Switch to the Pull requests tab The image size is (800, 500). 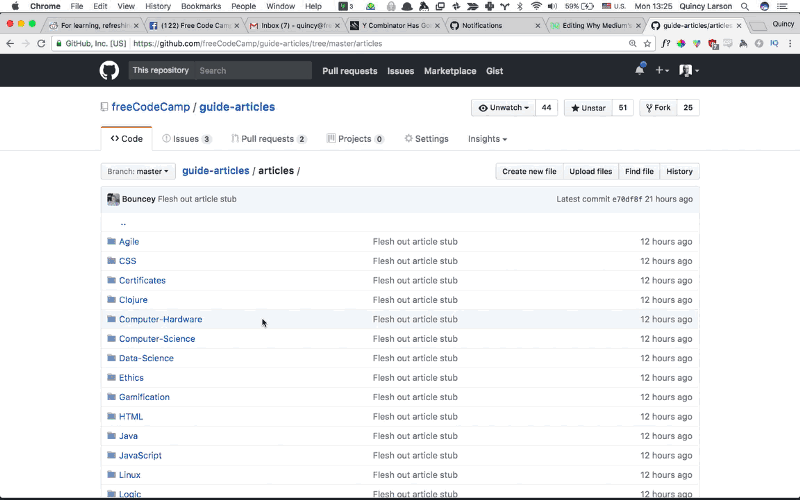click(268, 139)
